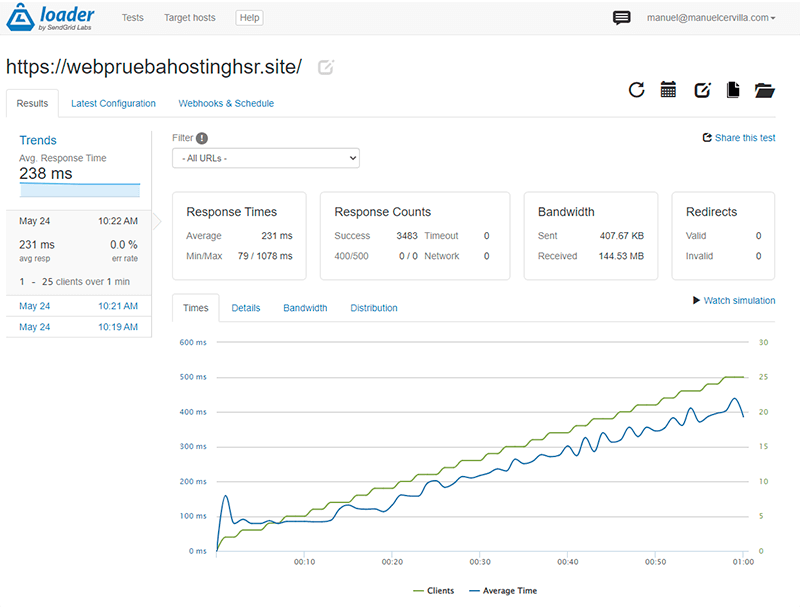
Task: Open the chat messages icon
Action: pyautogui.click(x=621, y=18)
